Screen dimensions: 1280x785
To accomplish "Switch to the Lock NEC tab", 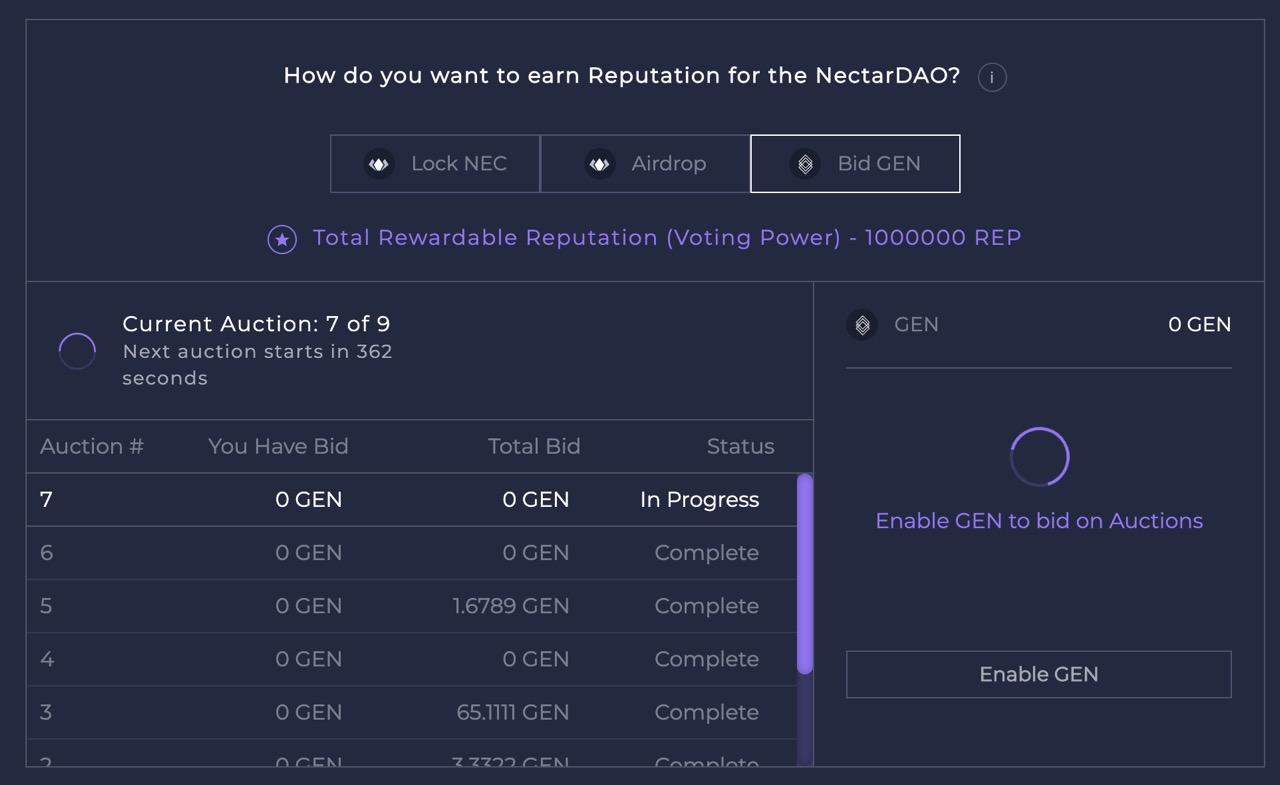I will tap(435, 164).
